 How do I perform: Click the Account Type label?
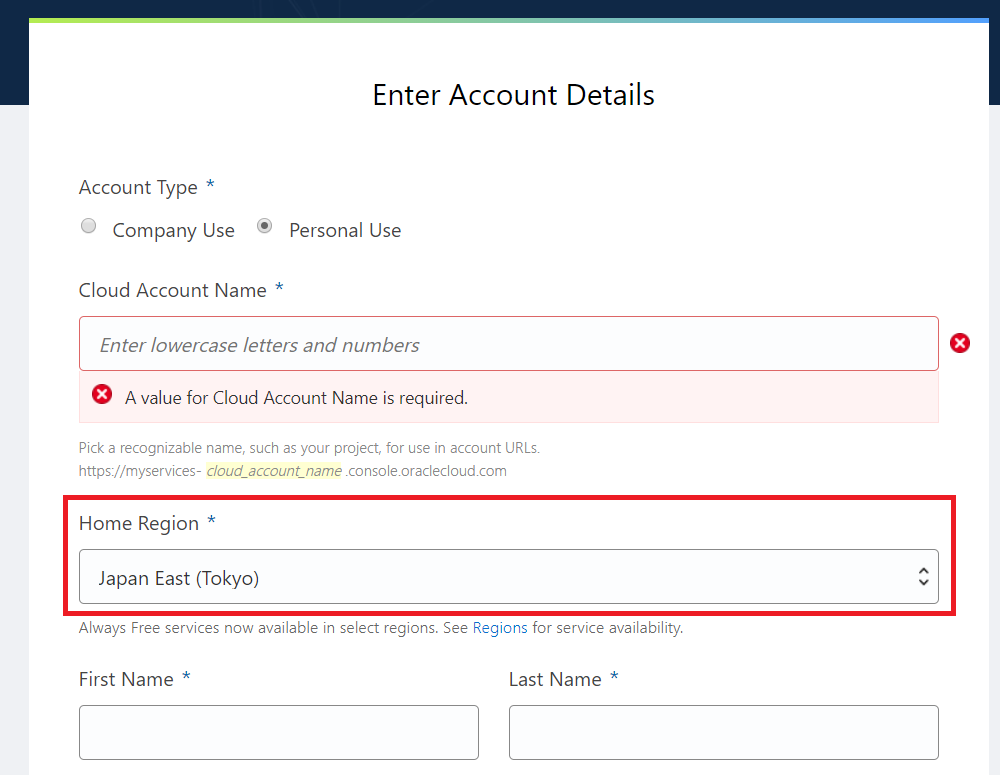(x=138, y=188)
